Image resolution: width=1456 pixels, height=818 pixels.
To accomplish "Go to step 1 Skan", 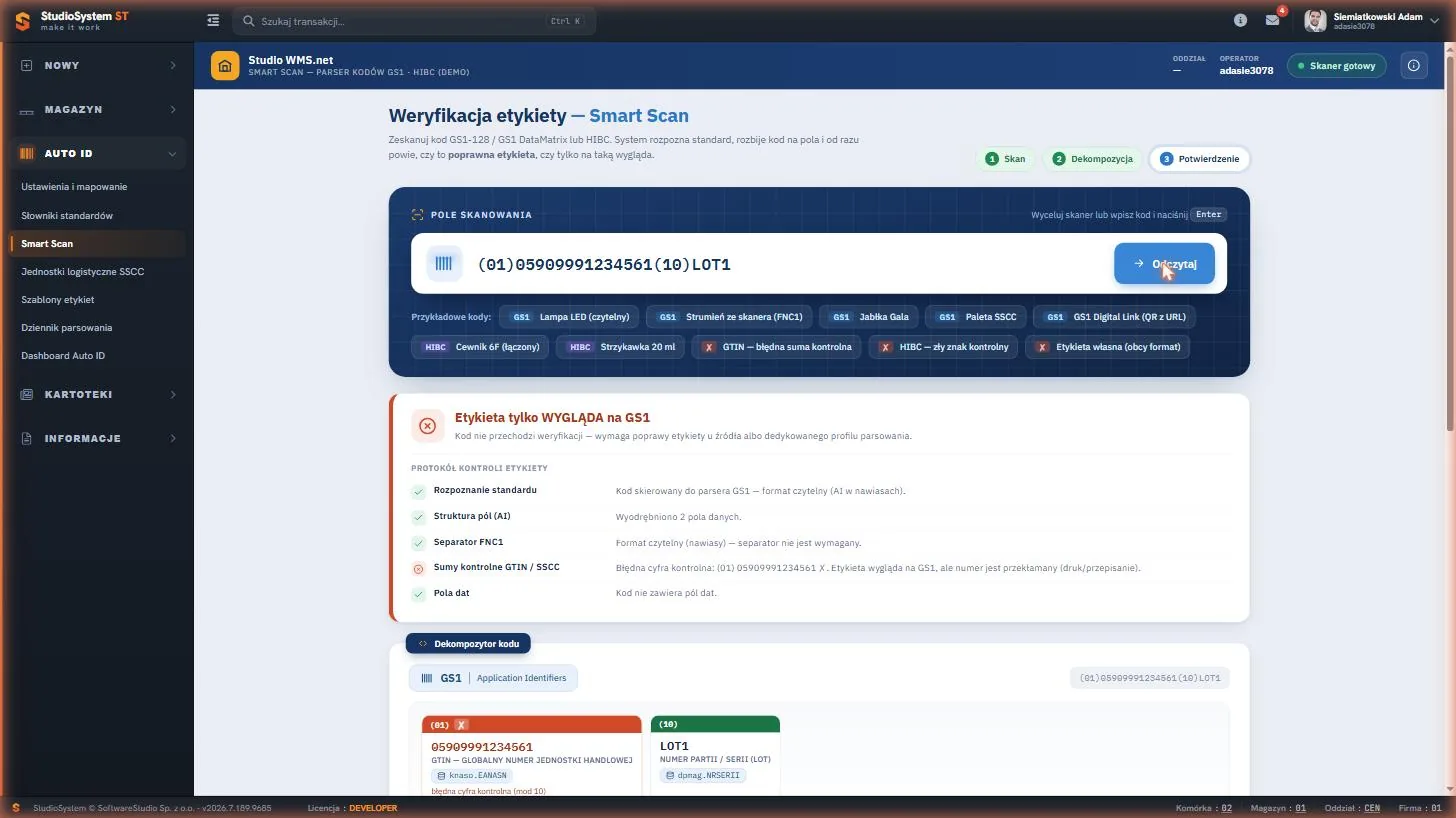I will click(1005, 159).
